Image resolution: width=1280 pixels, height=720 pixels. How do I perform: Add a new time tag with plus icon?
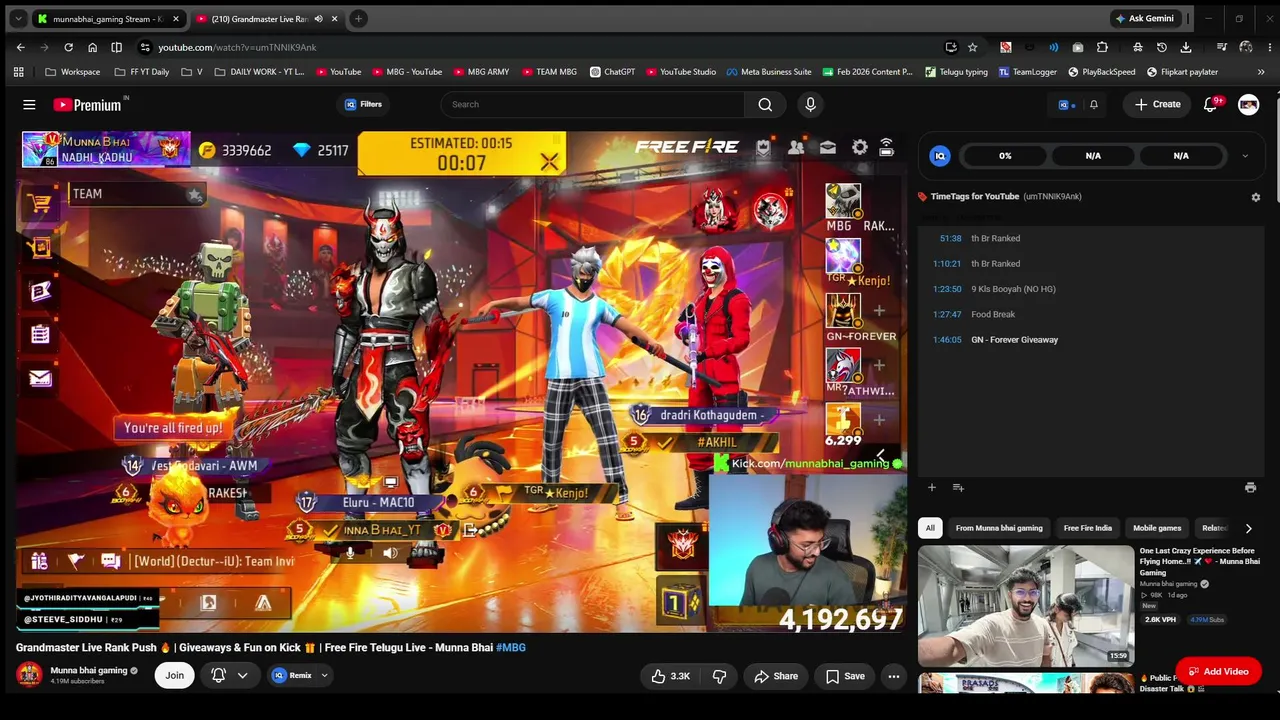tap(931, 487)
